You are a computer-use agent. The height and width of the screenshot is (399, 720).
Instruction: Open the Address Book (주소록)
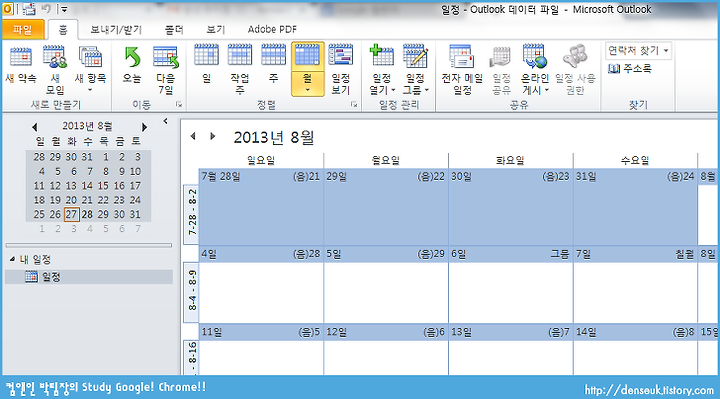[630, 69]
